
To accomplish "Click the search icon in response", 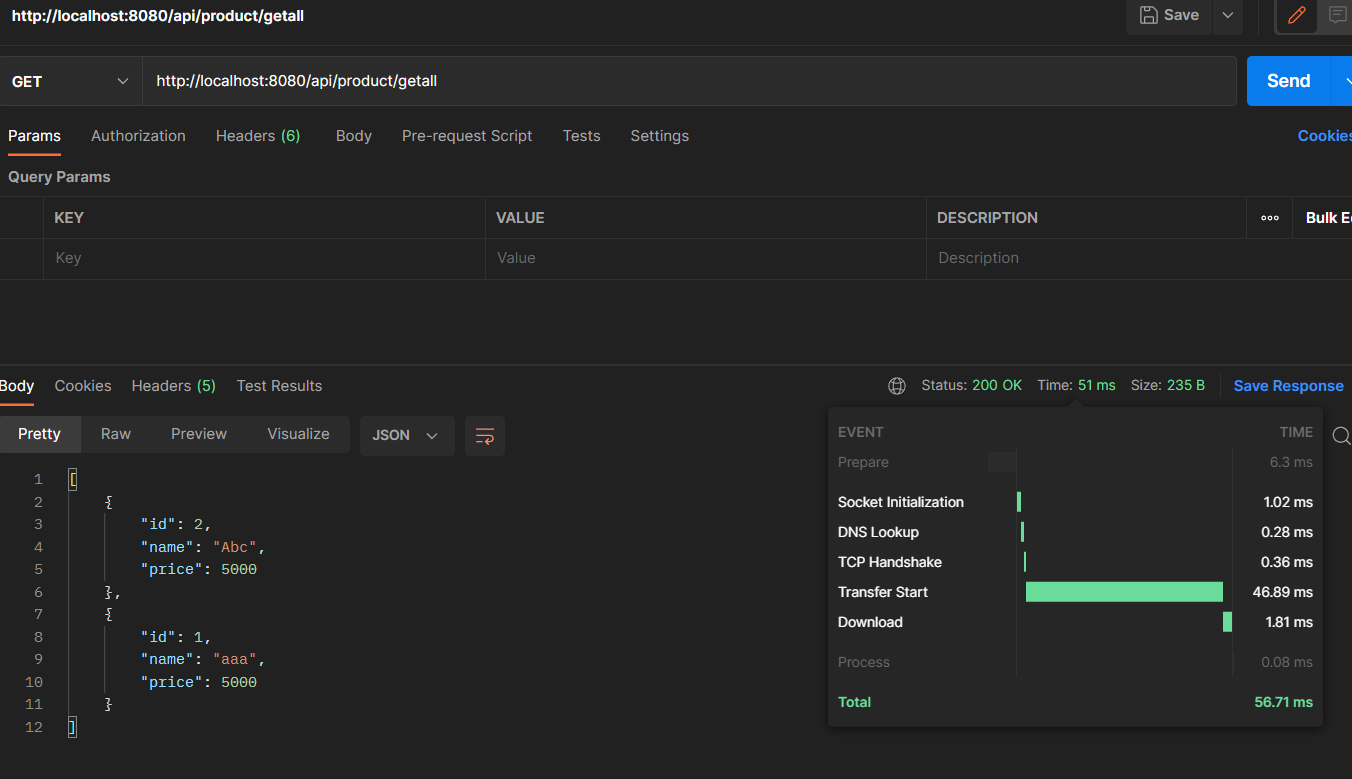I will coord(1342,436).
